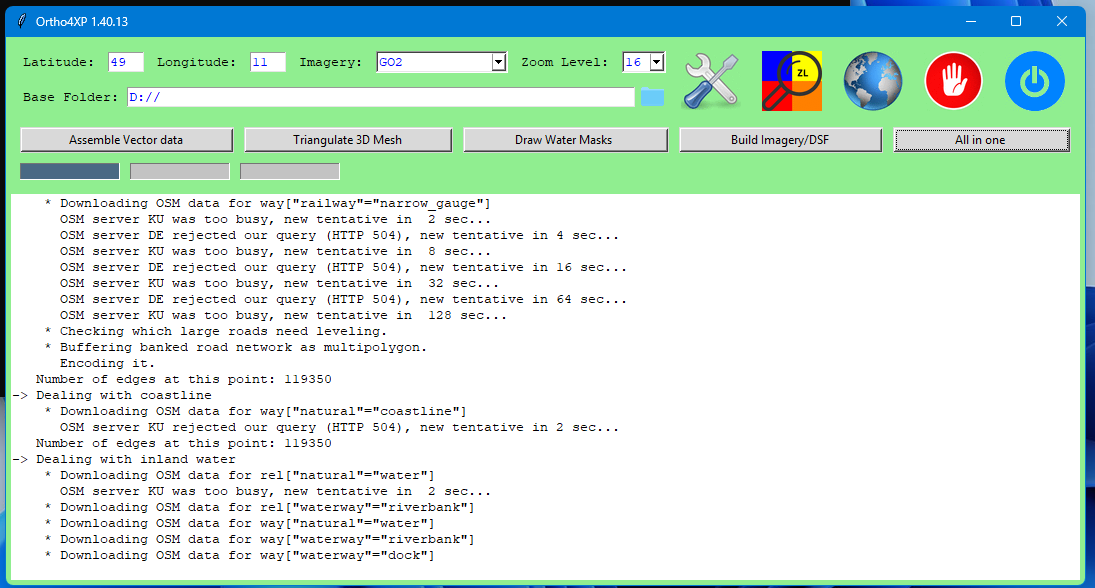Image resolution: width=1095 pixels, height=588 pixels.
Task: Click log line '-> Dealing with coastline'
Action: tap(112, 395)
